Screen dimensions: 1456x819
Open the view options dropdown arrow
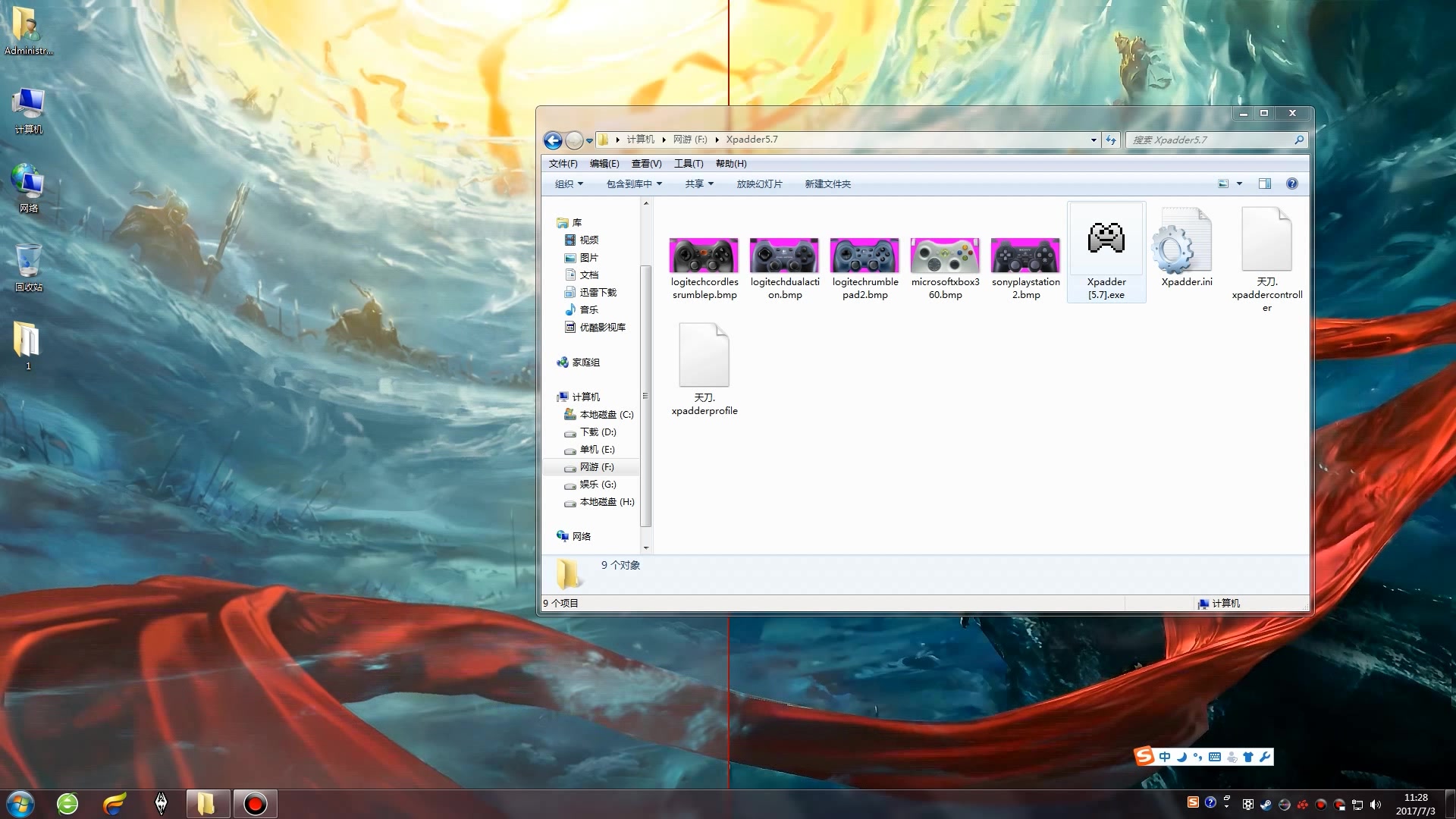[x=1239, y=184]
